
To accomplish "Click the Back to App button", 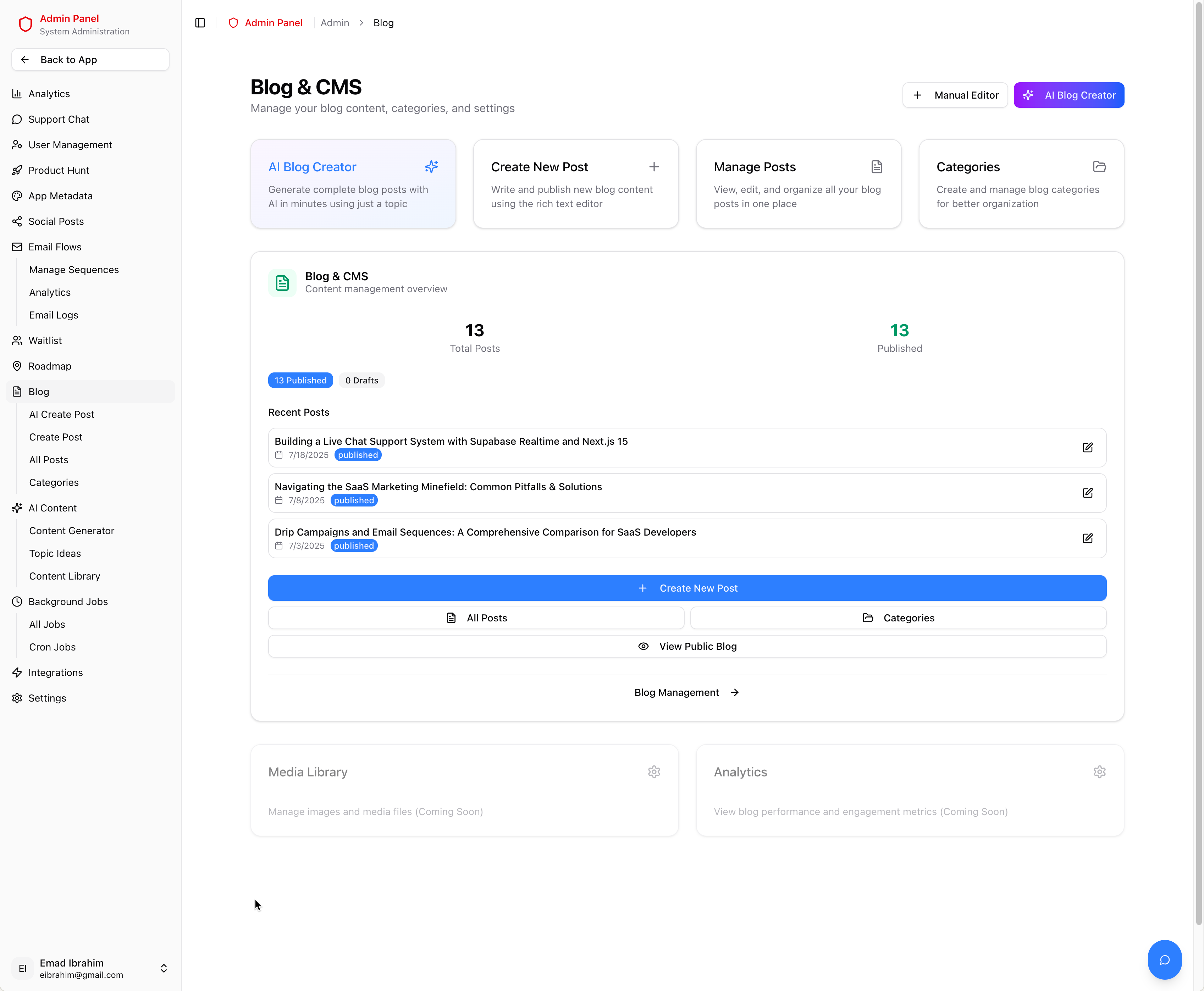I will (90, 59).
